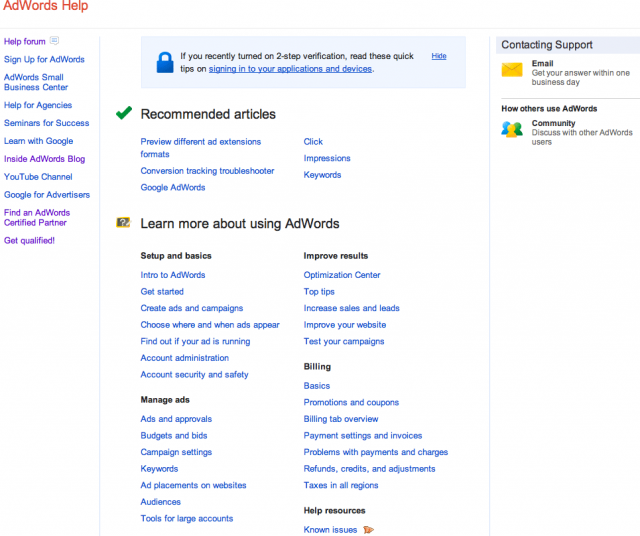Click the question mark icon beside Learn more
Viewport: 640px width, 536px height.
tap(123, 222)
